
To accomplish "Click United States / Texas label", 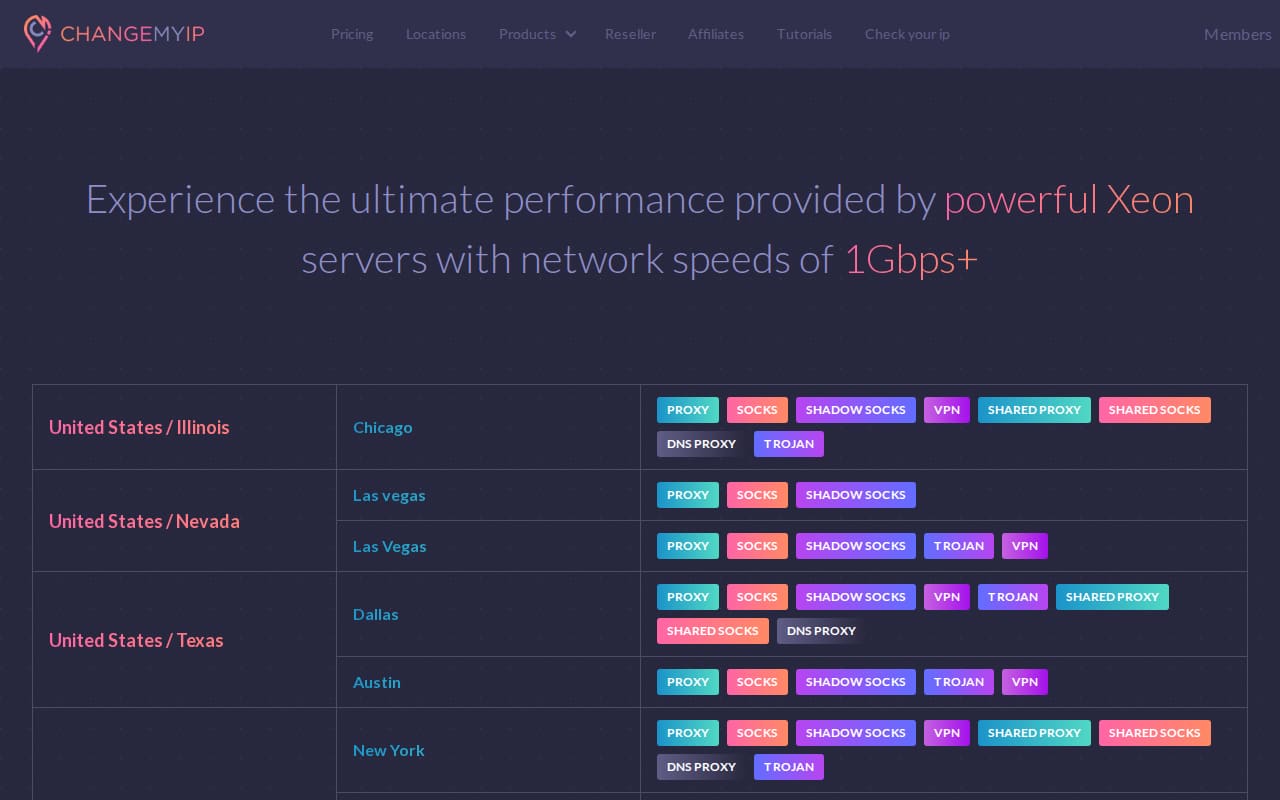I will tap(136, 640).
